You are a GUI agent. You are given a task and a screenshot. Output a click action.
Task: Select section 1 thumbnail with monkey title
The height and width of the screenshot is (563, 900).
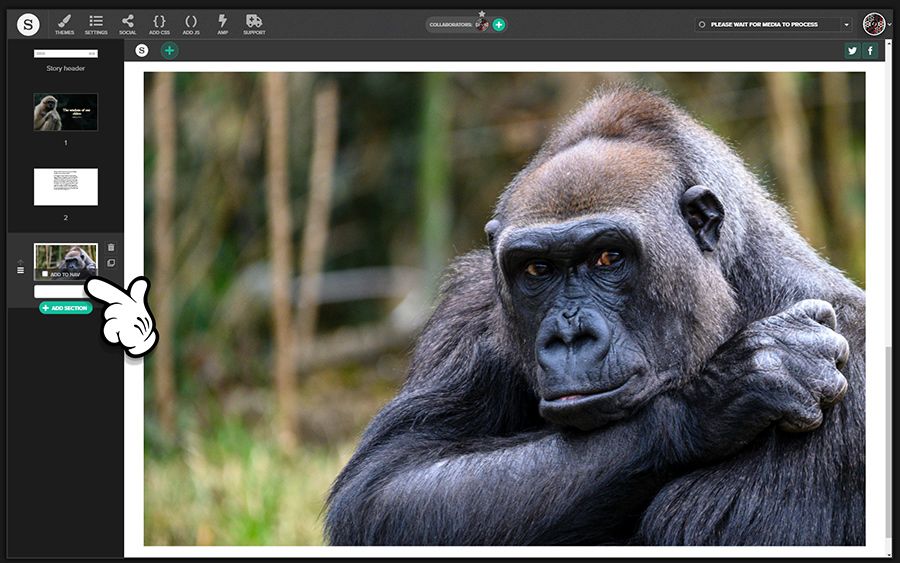click(65, 112)
